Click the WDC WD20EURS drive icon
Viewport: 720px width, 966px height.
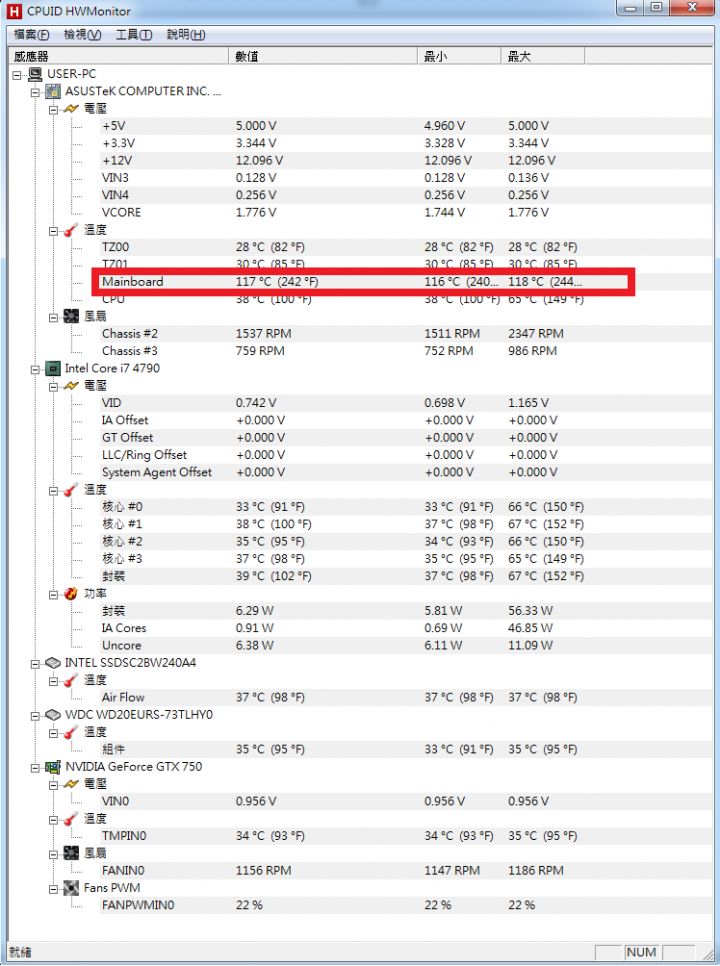(53, 715)
